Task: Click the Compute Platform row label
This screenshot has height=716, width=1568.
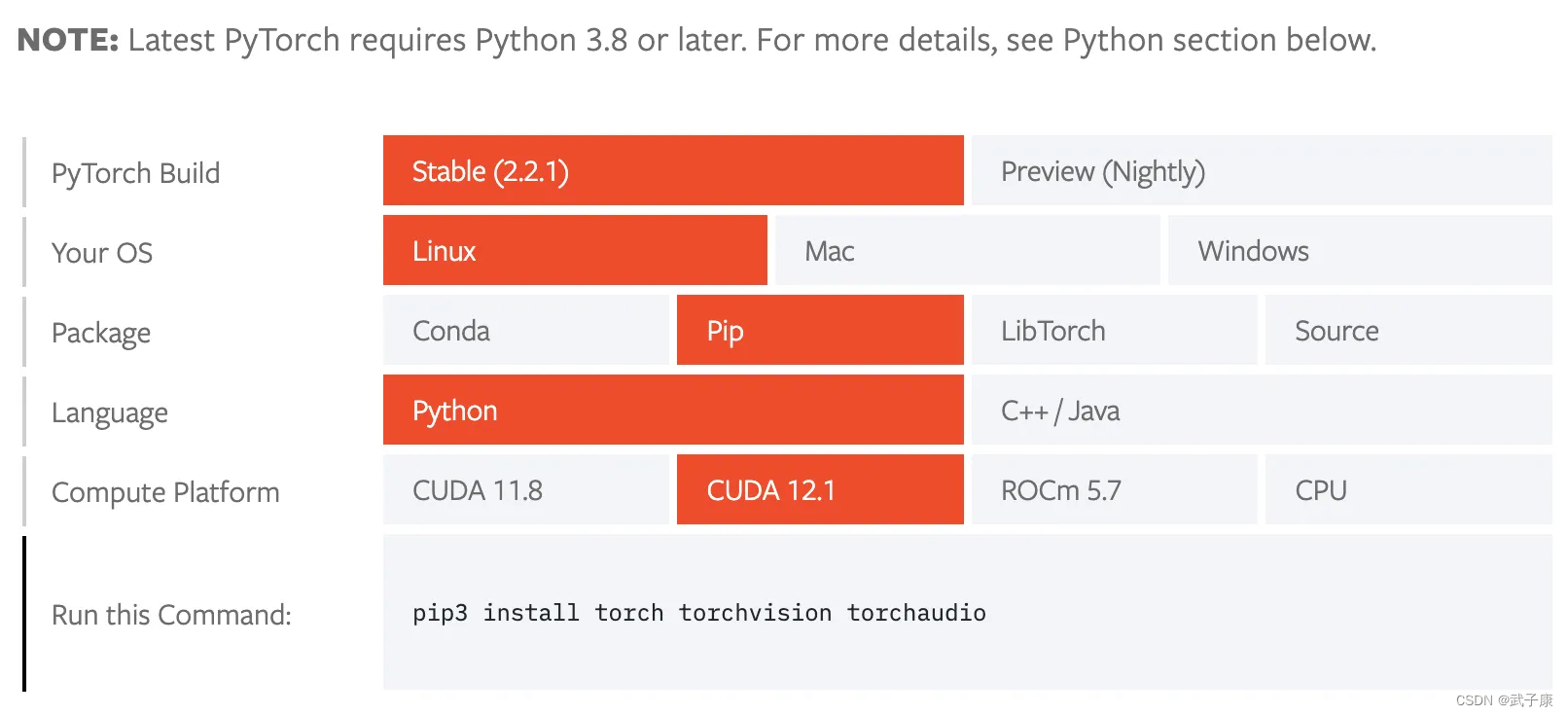Action: [x=164, y=492]
